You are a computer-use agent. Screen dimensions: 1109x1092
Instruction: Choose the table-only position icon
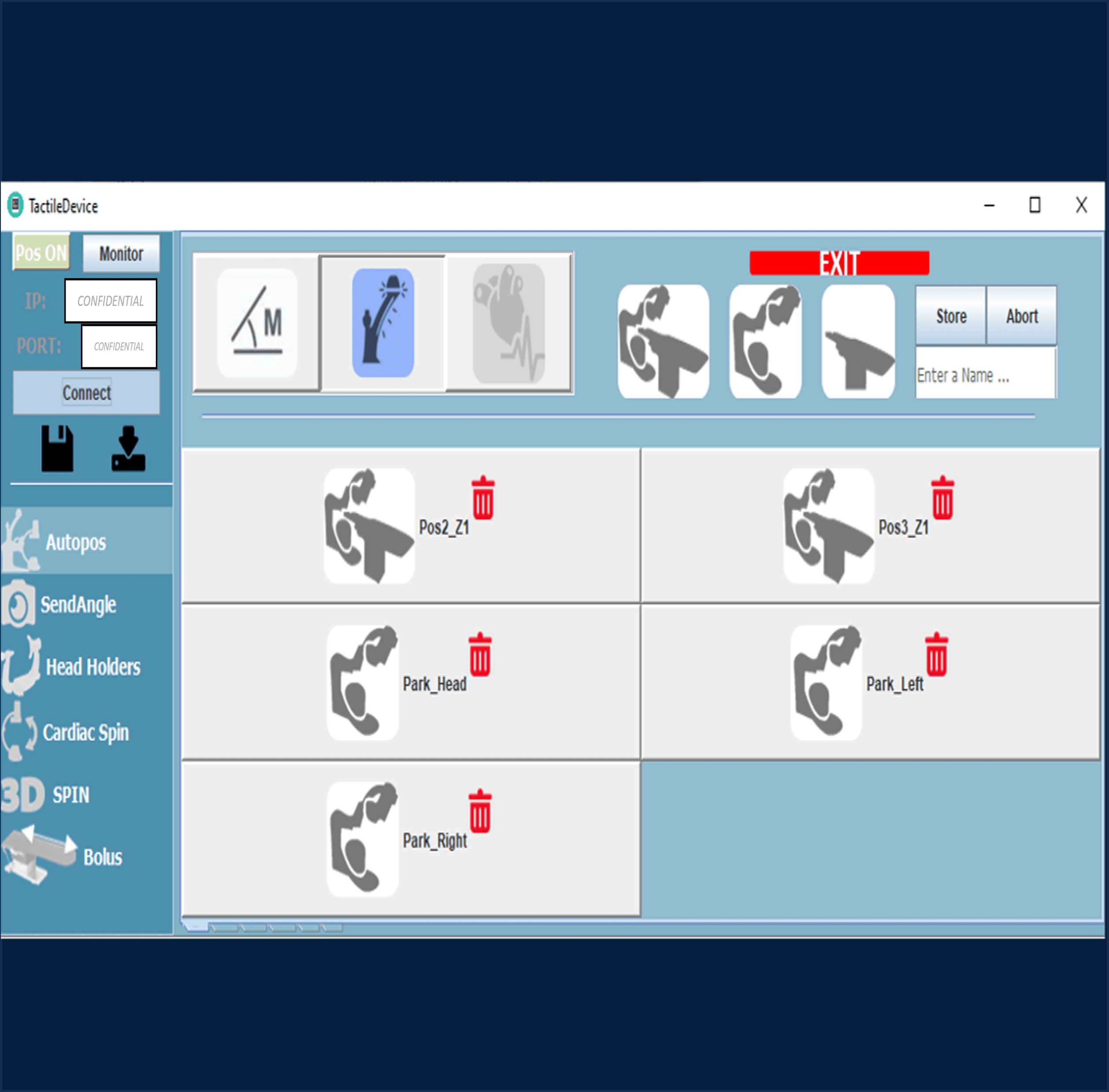(858, 342)
